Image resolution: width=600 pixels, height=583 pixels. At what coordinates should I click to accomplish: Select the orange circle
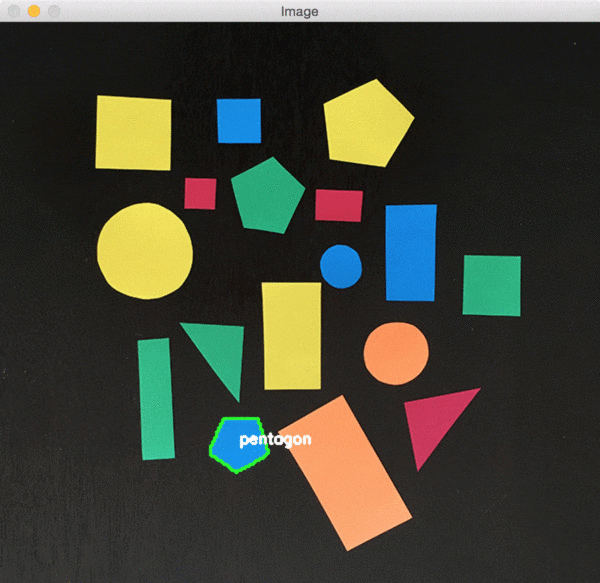(396, 353)
